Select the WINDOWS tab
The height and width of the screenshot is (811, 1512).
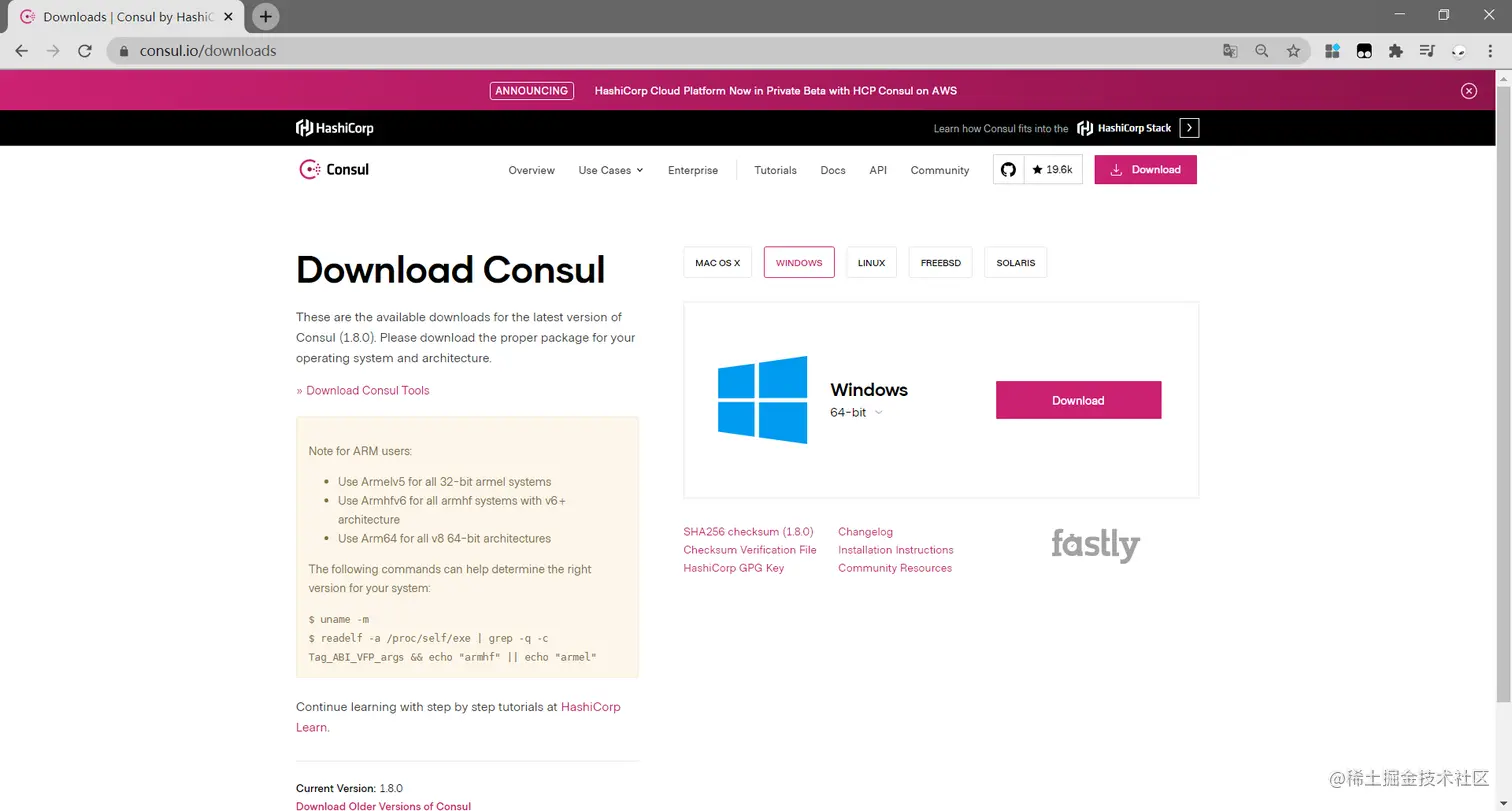[x=799, y=263]
